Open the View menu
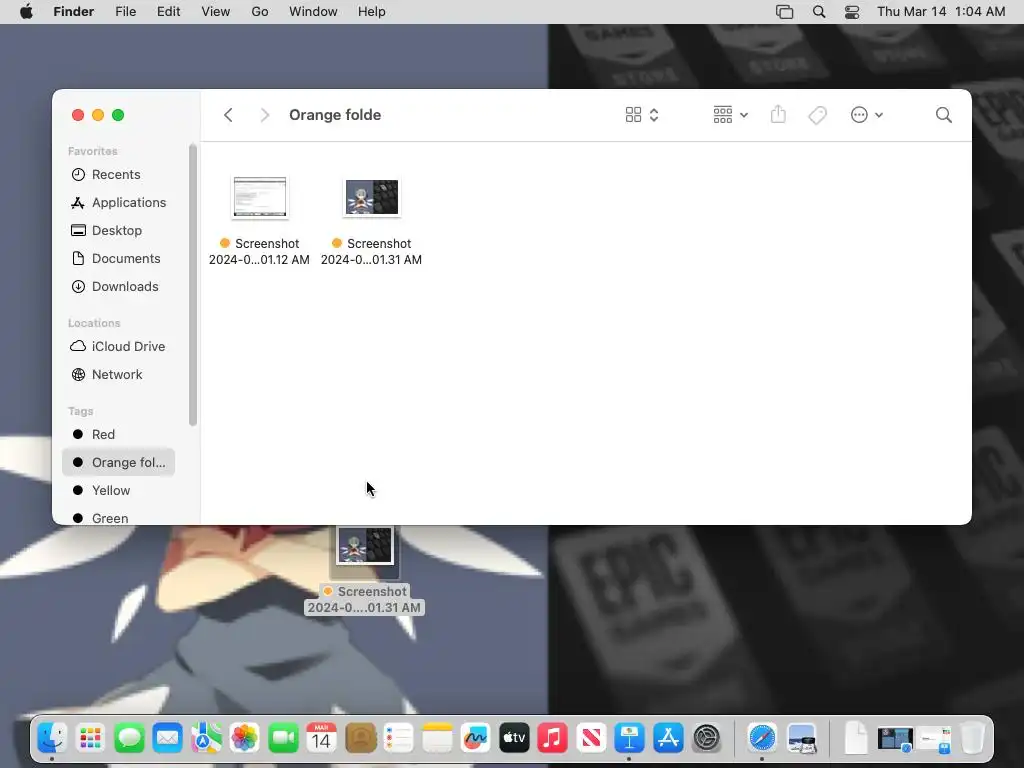The image size is (1024, 768). click(216, 12)
